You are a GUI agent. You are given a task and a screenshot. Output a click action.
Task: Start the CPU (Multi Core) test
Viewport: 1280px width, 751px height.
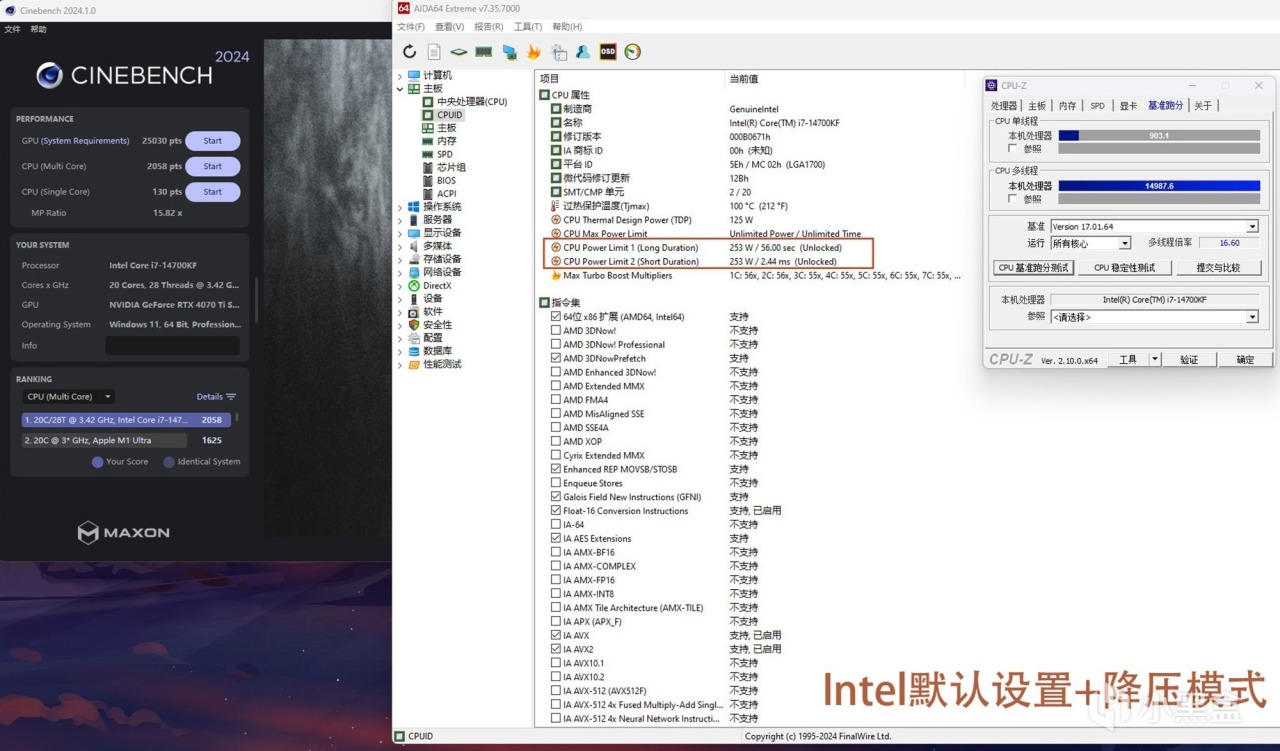click(213, 166)
